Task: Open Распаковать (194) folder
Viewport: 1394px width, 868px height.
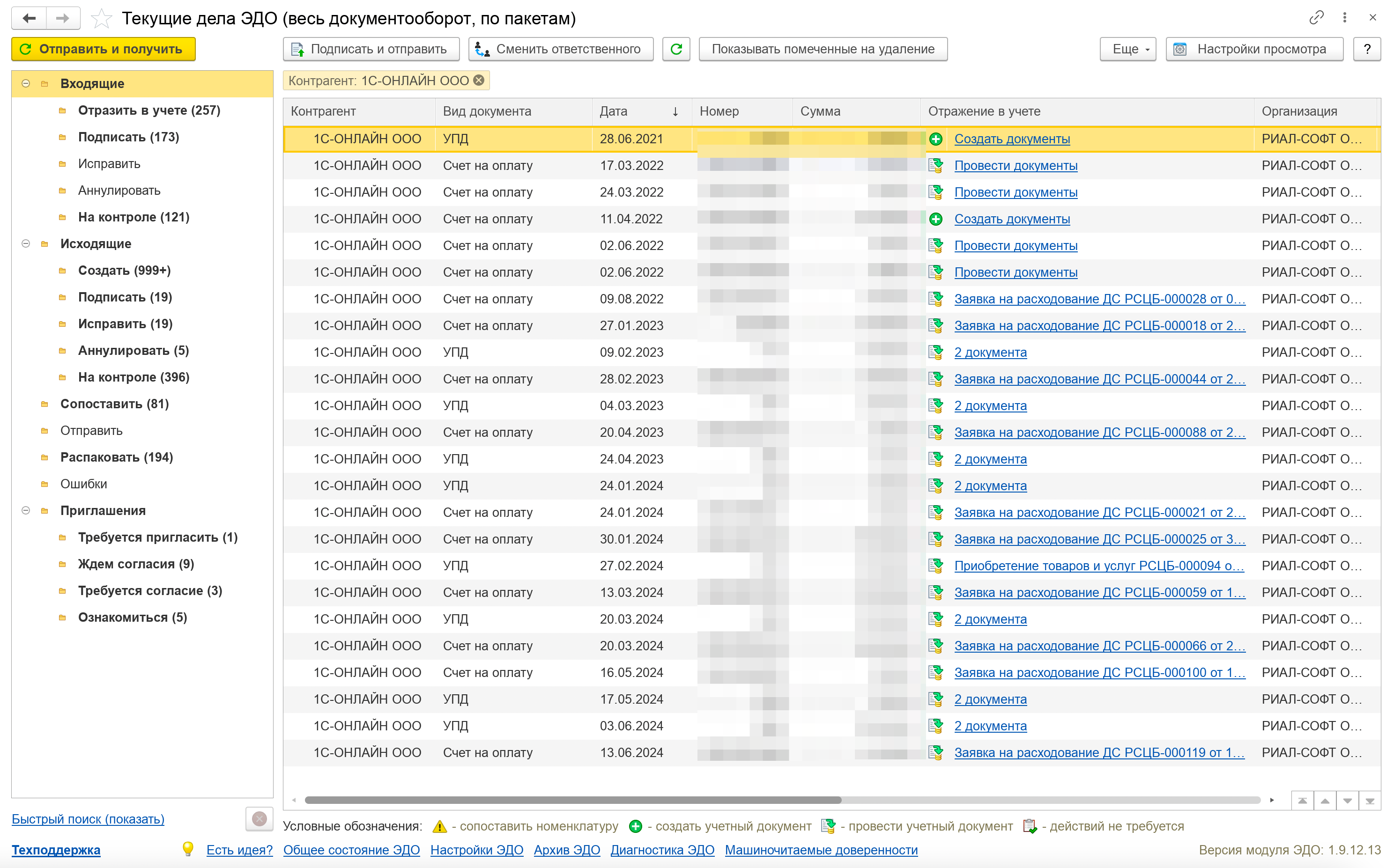Action: [117, 457]
